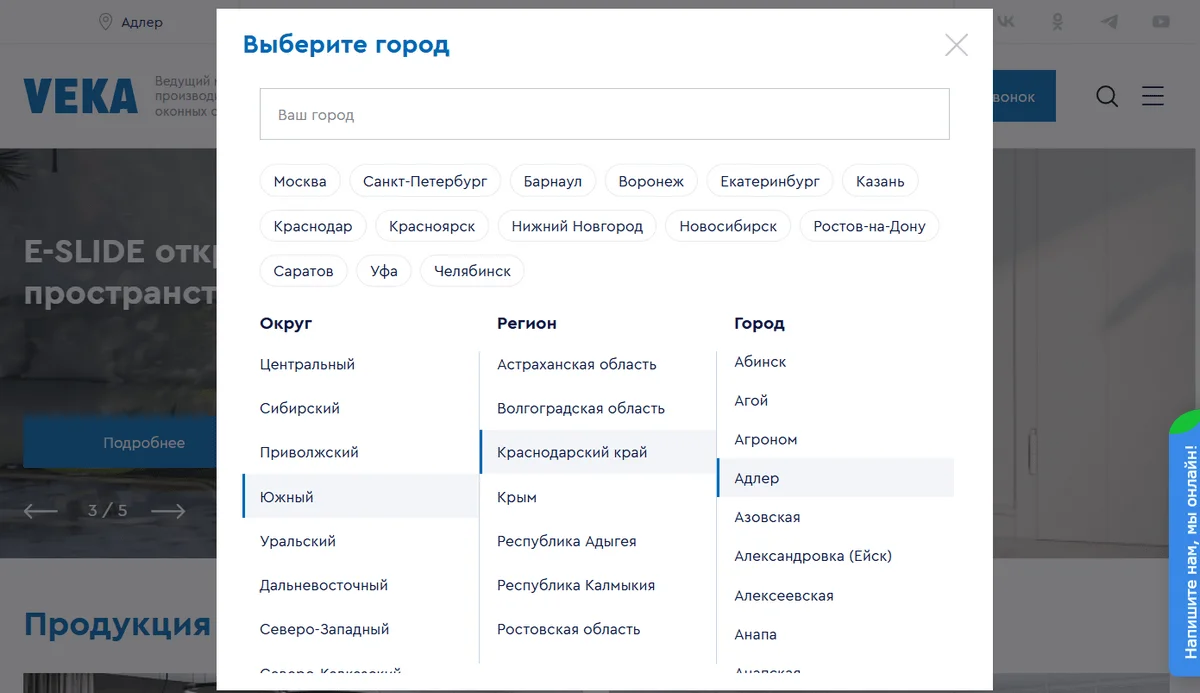1200x693 pixels.
Task: Choose Барнаул city chip
Action: point(553,181)
